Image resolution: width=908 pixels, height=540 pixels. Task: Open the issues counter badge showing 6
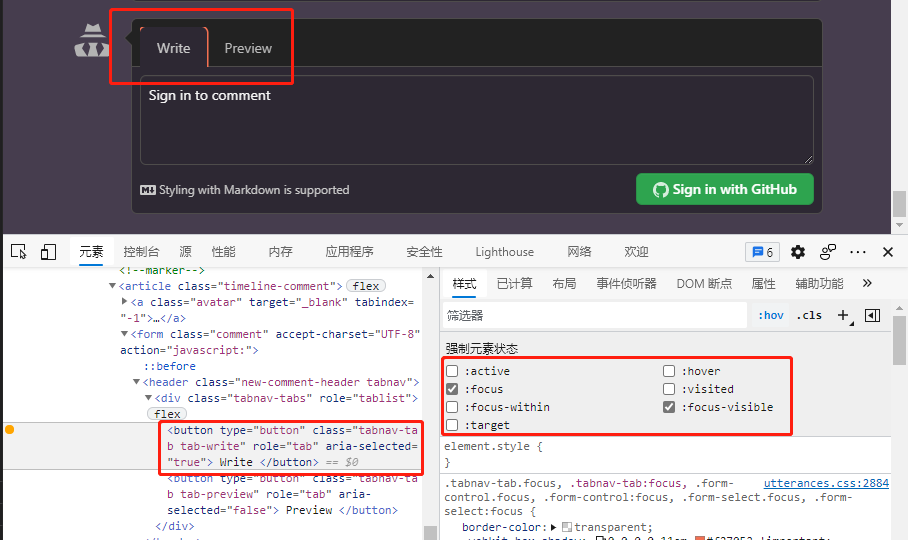pyautogui.click(x=762, y=252)
